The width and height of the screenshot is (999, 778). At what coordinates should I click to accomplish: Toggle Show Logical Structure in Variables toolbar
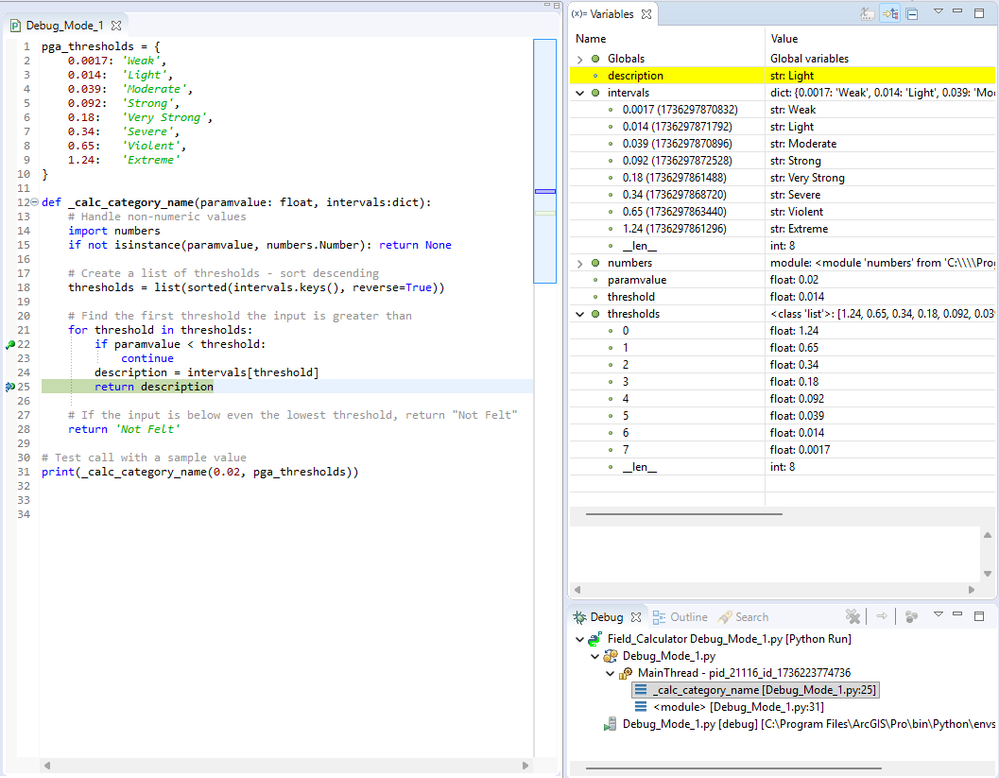891,14
